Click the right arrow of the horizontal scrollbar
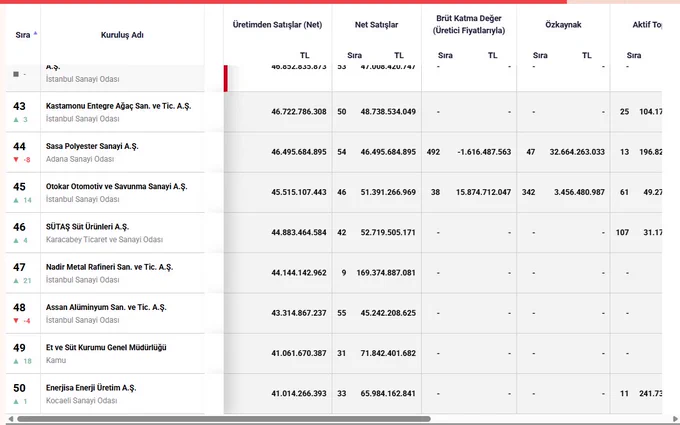This screenshot has height=425, width=680. (x=675, y=419)
